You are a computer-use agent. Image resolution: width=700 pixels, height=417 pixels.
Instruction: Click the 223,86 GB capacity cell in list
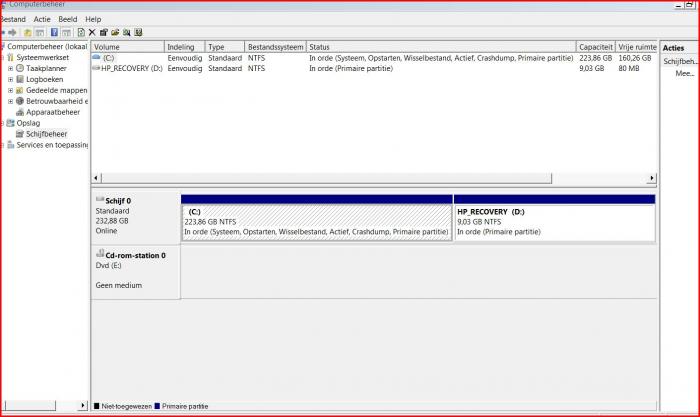[596, 58]
